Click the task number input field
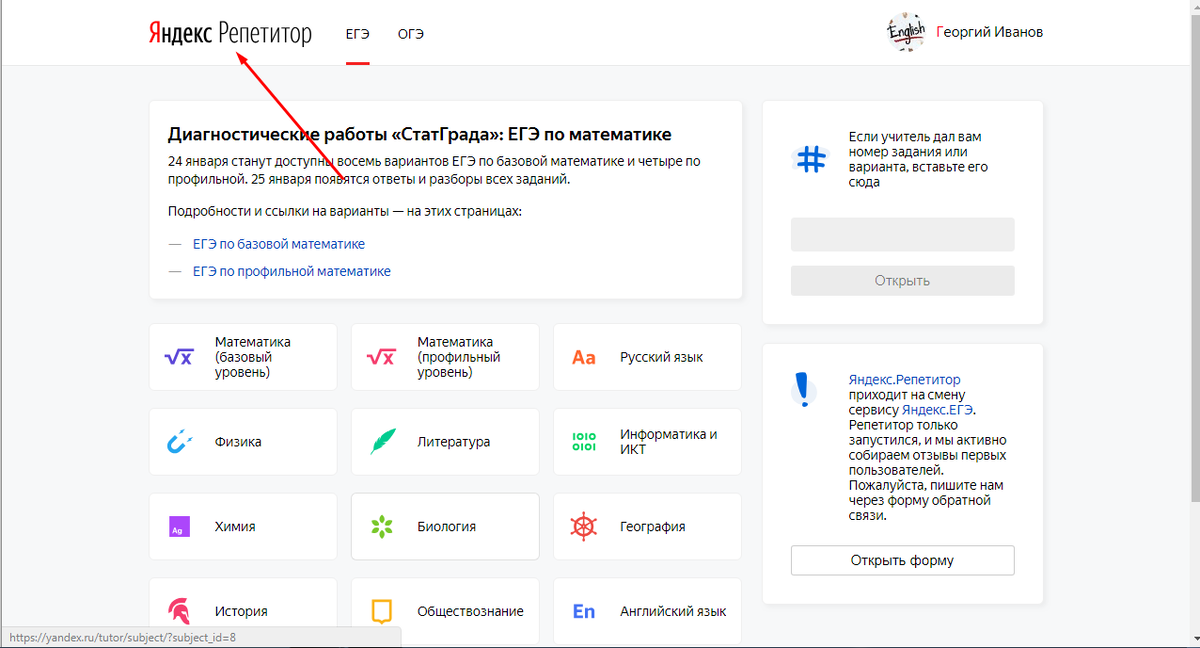The height and width of the screenshot is (648, 1200). (x=902, y=234)
